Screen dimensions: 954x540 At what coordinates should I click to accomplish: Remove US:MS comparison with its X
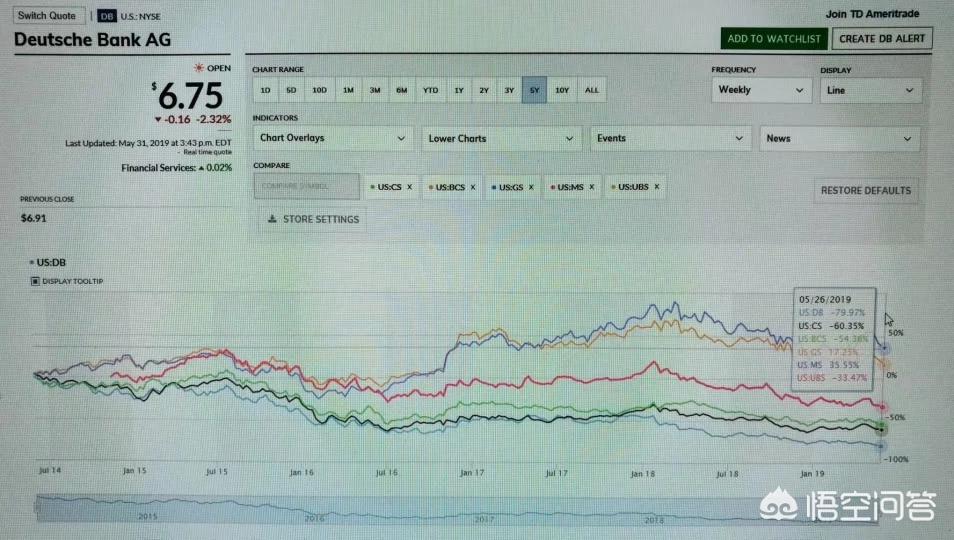click(591, 187)
